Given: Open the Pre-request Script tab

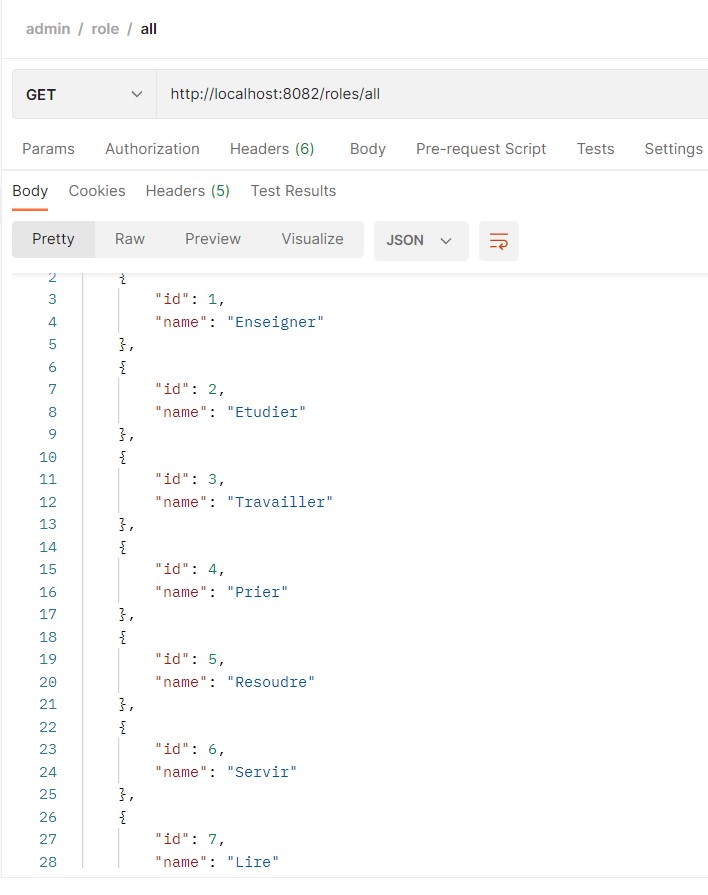Looking at the screenshot, I should click(x=481, y=148).
